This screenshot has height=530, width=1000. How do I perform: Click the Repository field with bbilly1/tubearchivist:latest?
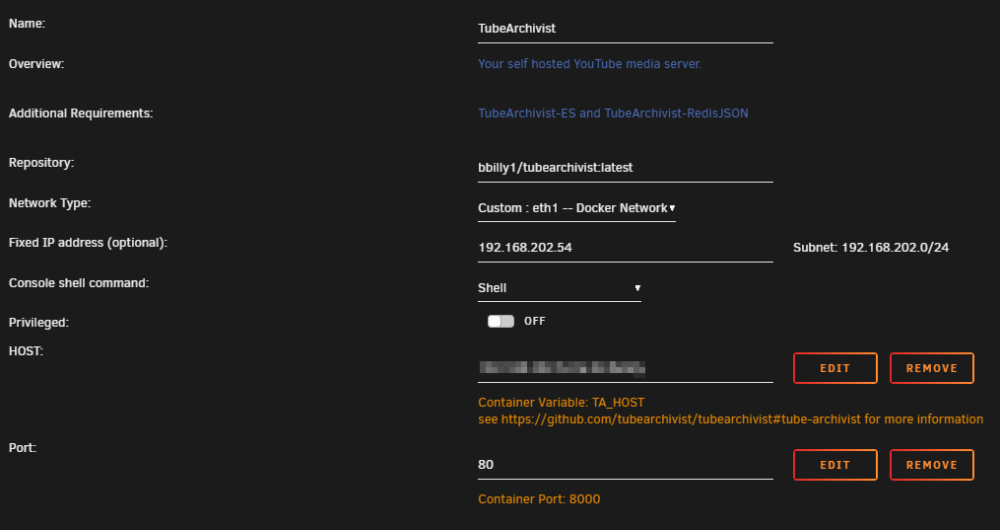point(625,168)
